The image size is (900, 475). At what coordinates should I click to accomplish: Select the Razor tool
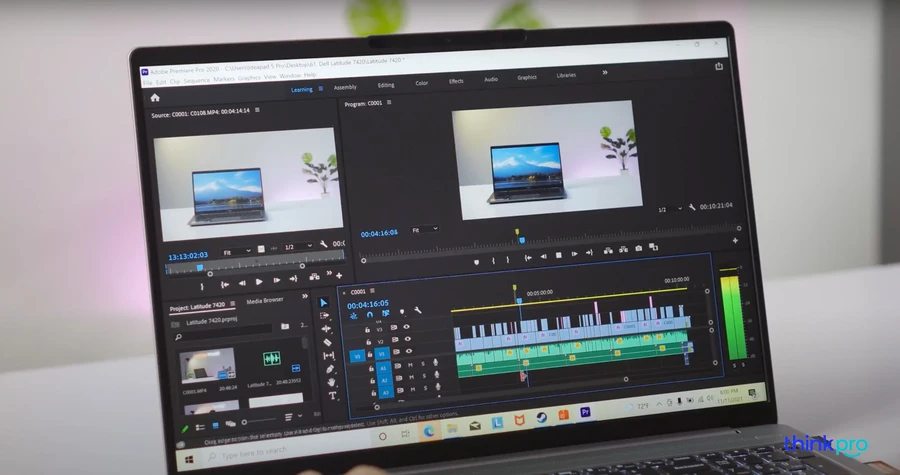[x=327, y=342]
